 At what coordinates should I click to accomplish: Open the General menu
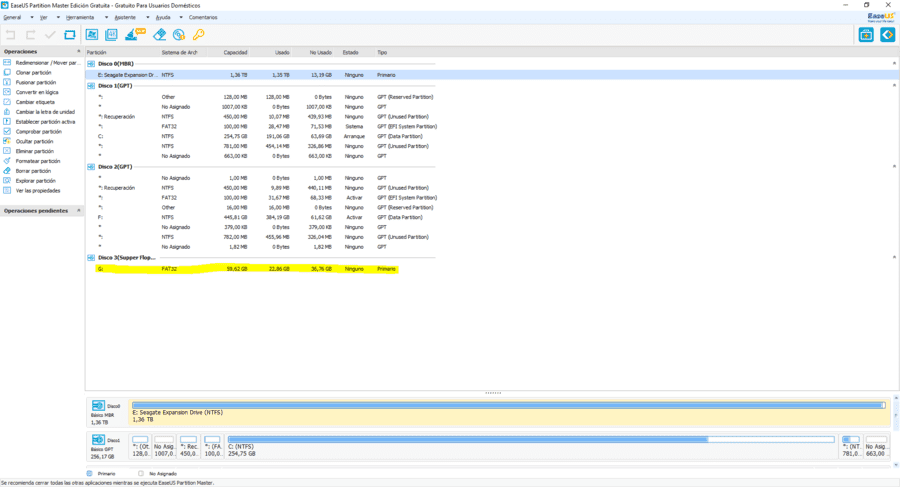12,17
